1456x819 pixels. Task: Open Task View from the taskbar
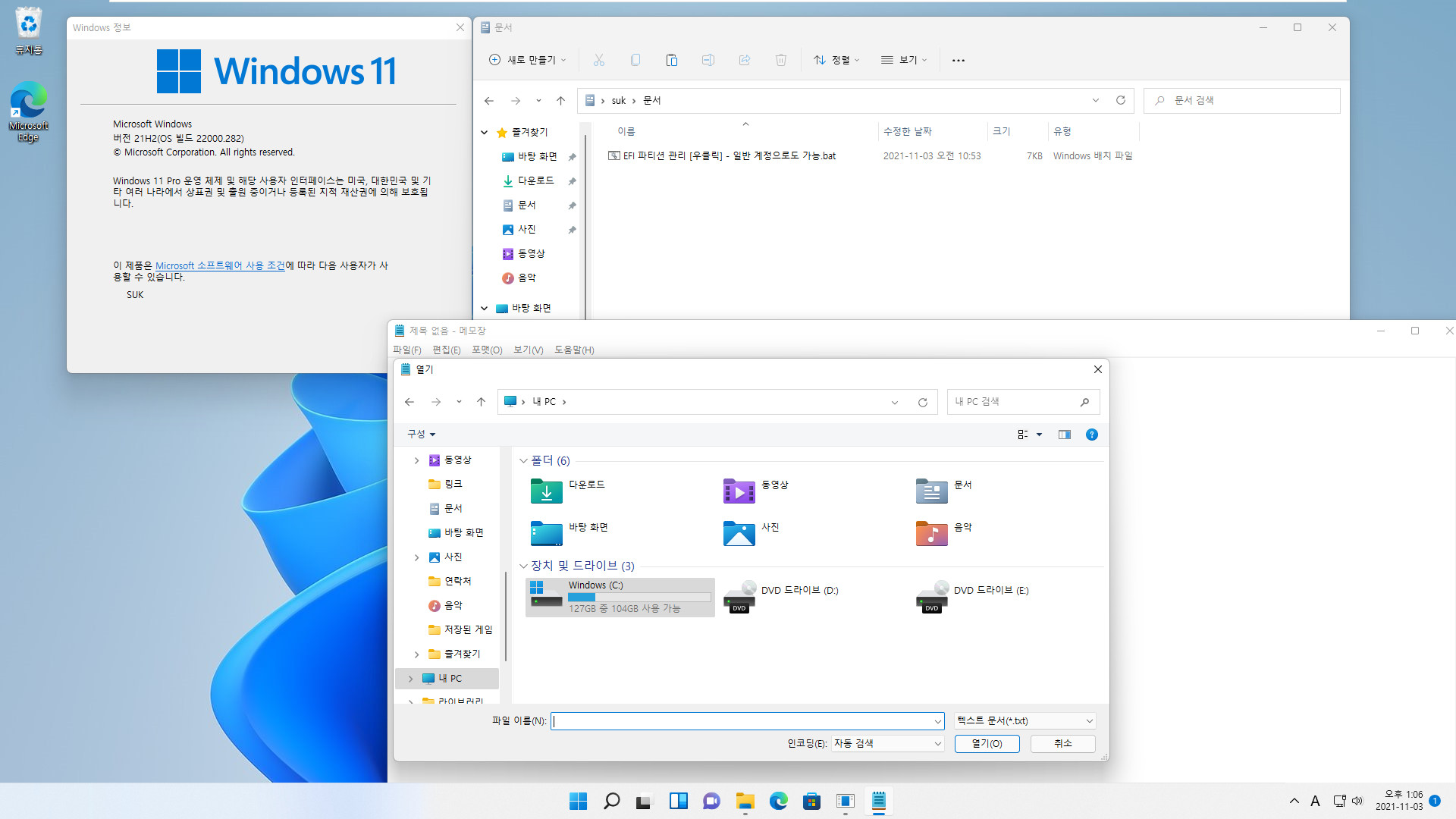coord(644,801)
